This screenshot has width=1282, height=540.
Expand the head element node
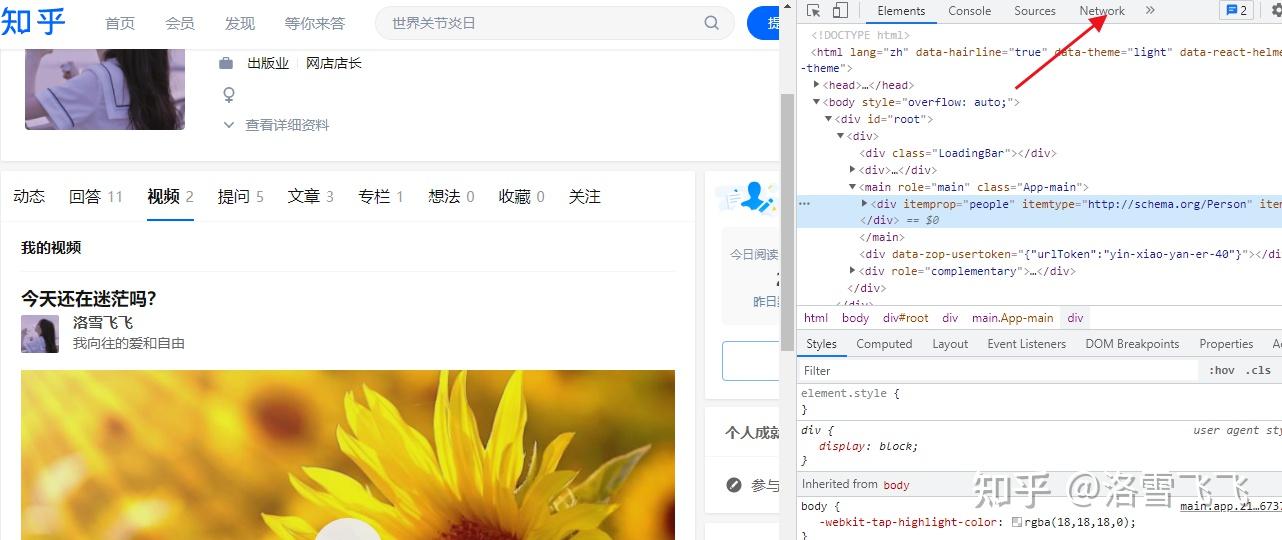point(817,85)
